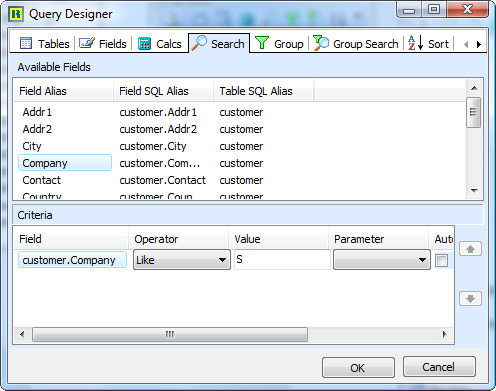Toggle the Auto checkbox in the criteria row
496x391 pixels.
pyautogui.click(x=442, y=260)
